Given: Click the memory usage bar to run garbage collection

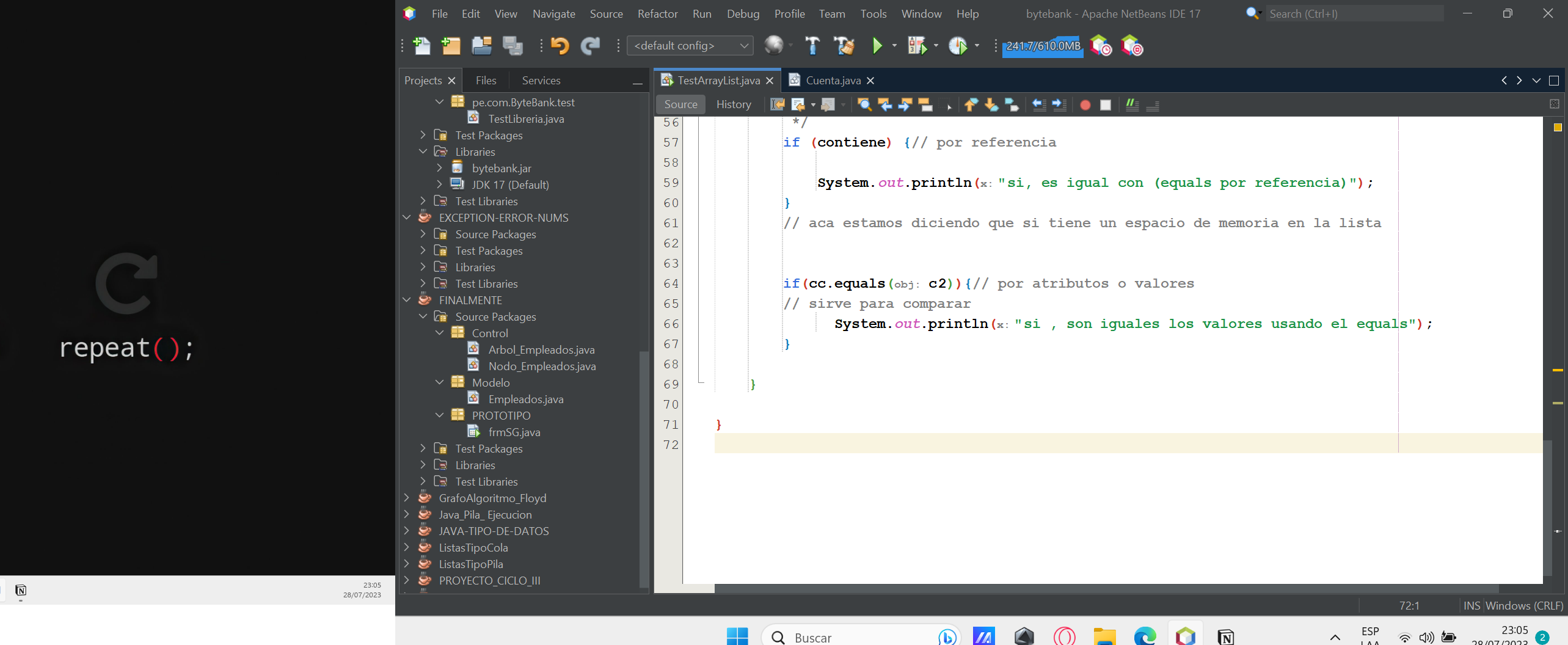Looking at the screenshot, I should [1043, 46].
